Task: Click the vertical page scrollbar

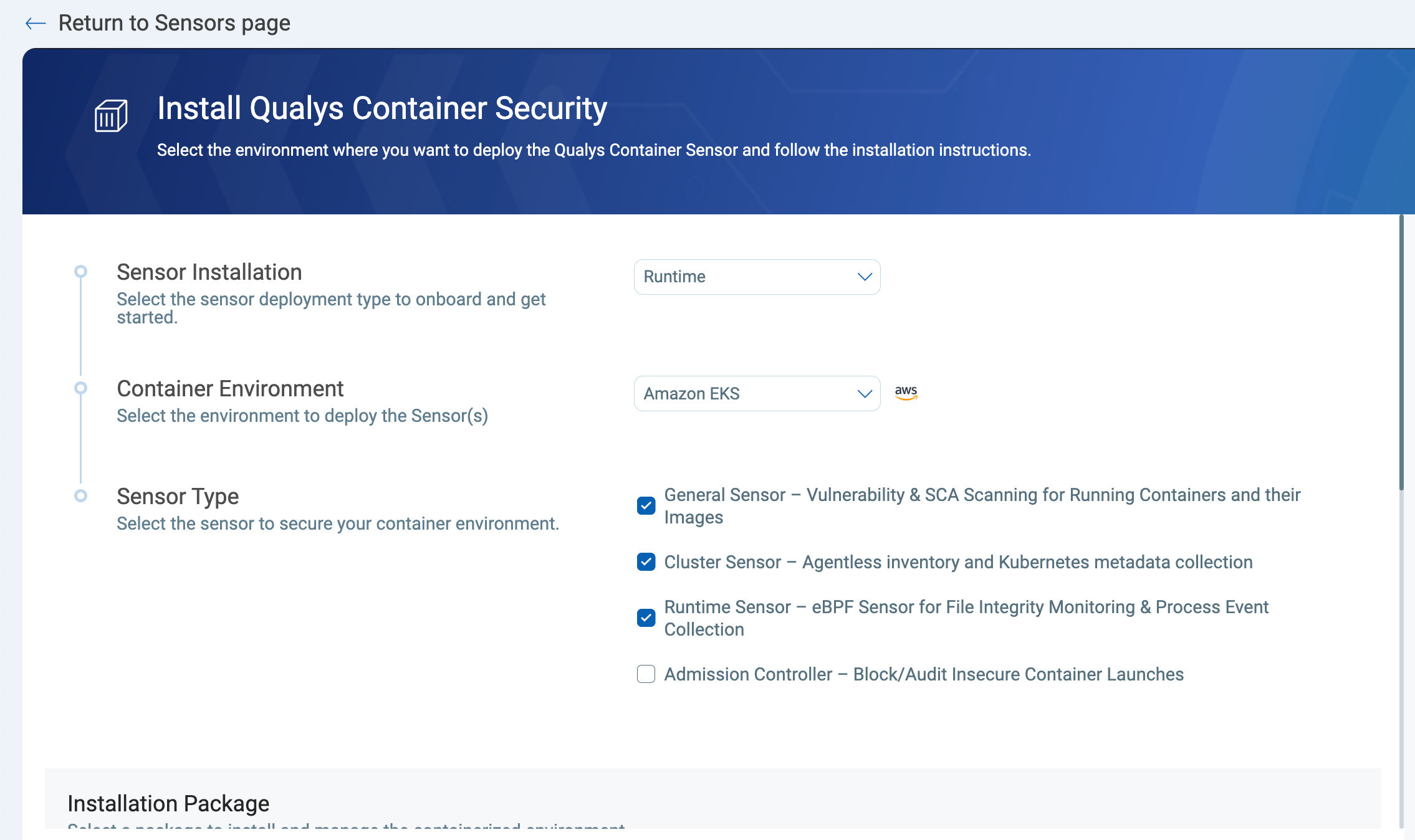Action: click(1401, 352)
